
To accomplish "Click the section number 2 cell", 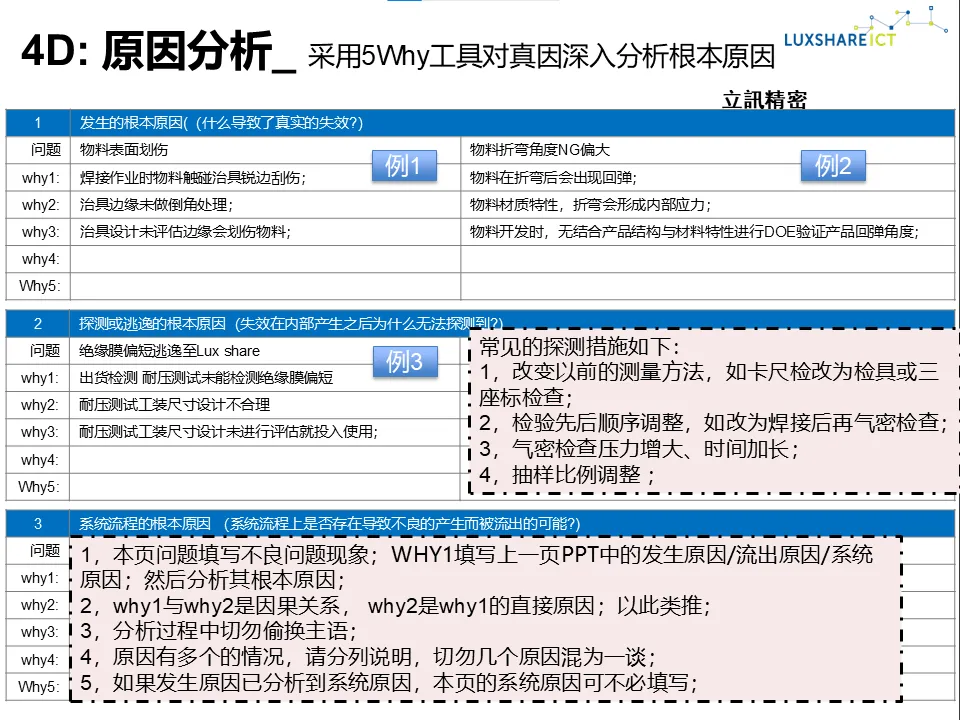I will [38, 323].
